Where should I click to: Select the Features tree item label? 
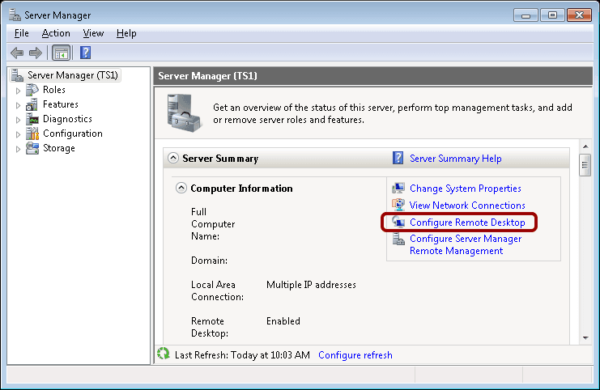pyautogui.click(x=60, y=104)
